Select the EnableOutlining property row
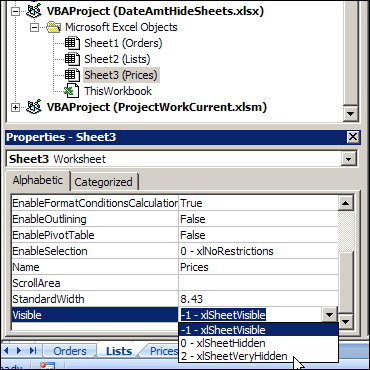 [x=174, y=219]
